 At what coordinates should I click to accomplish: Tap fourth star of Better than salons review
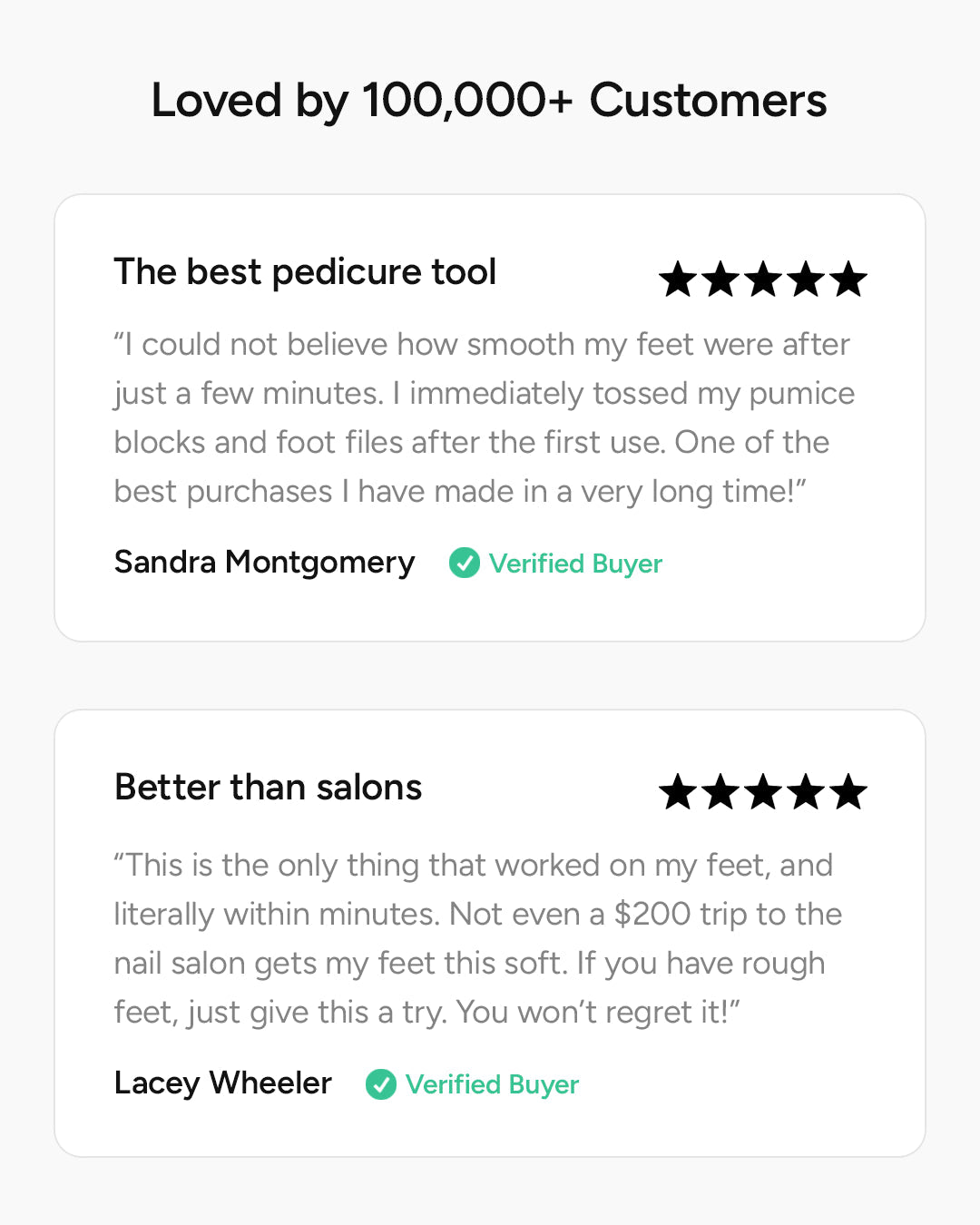(806, 792)
